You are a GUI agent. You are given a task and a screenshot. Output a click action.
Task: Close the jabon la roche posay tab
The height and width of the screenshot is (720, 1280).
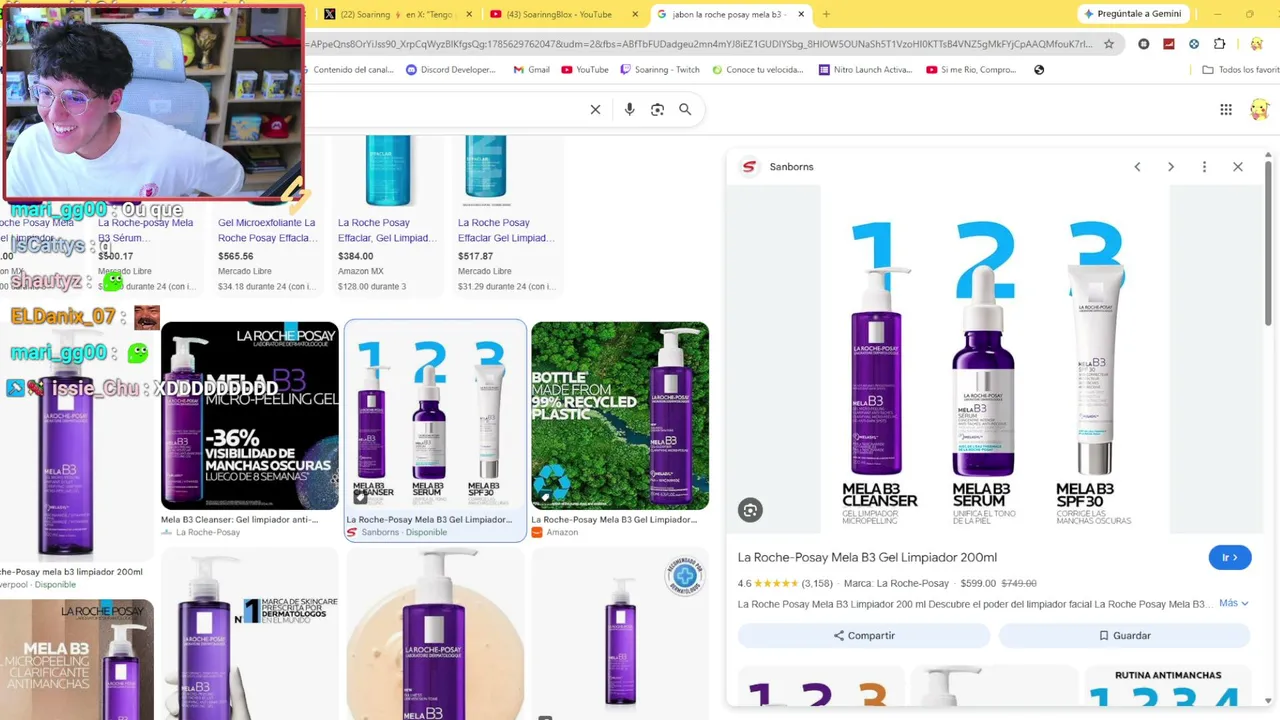point(801,14)
